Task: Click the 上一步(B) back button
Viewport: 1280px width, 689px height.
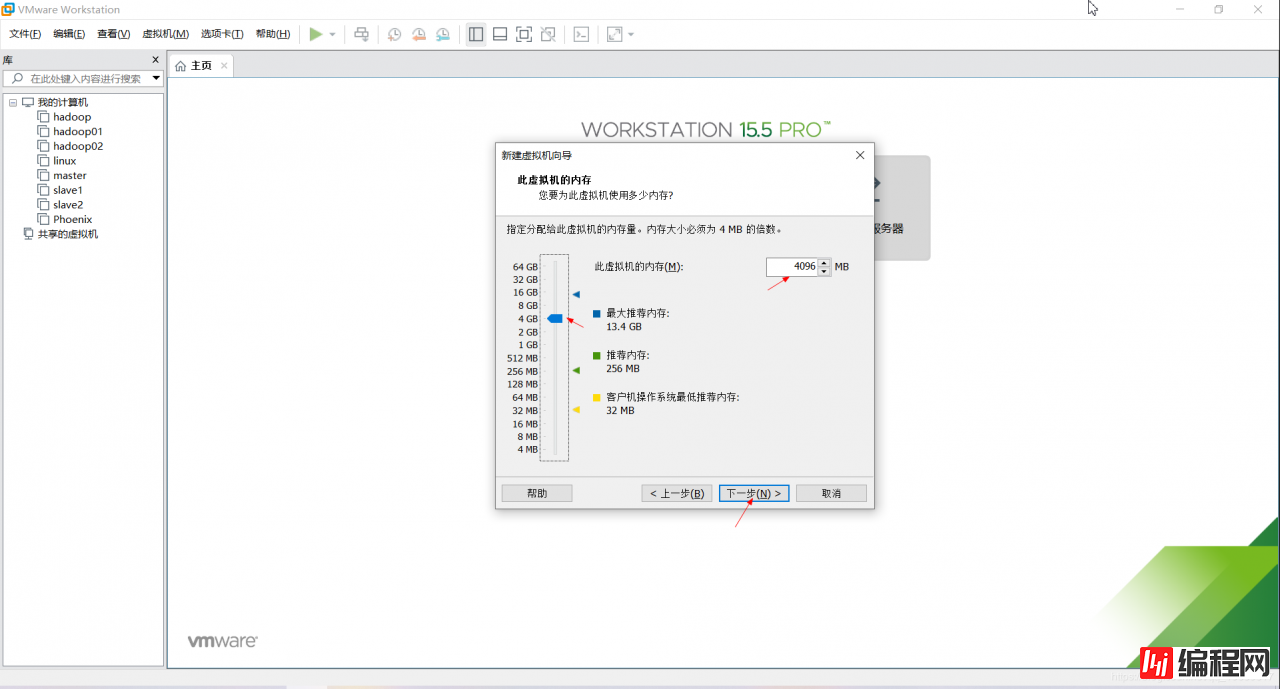Action: coord(677,493)
